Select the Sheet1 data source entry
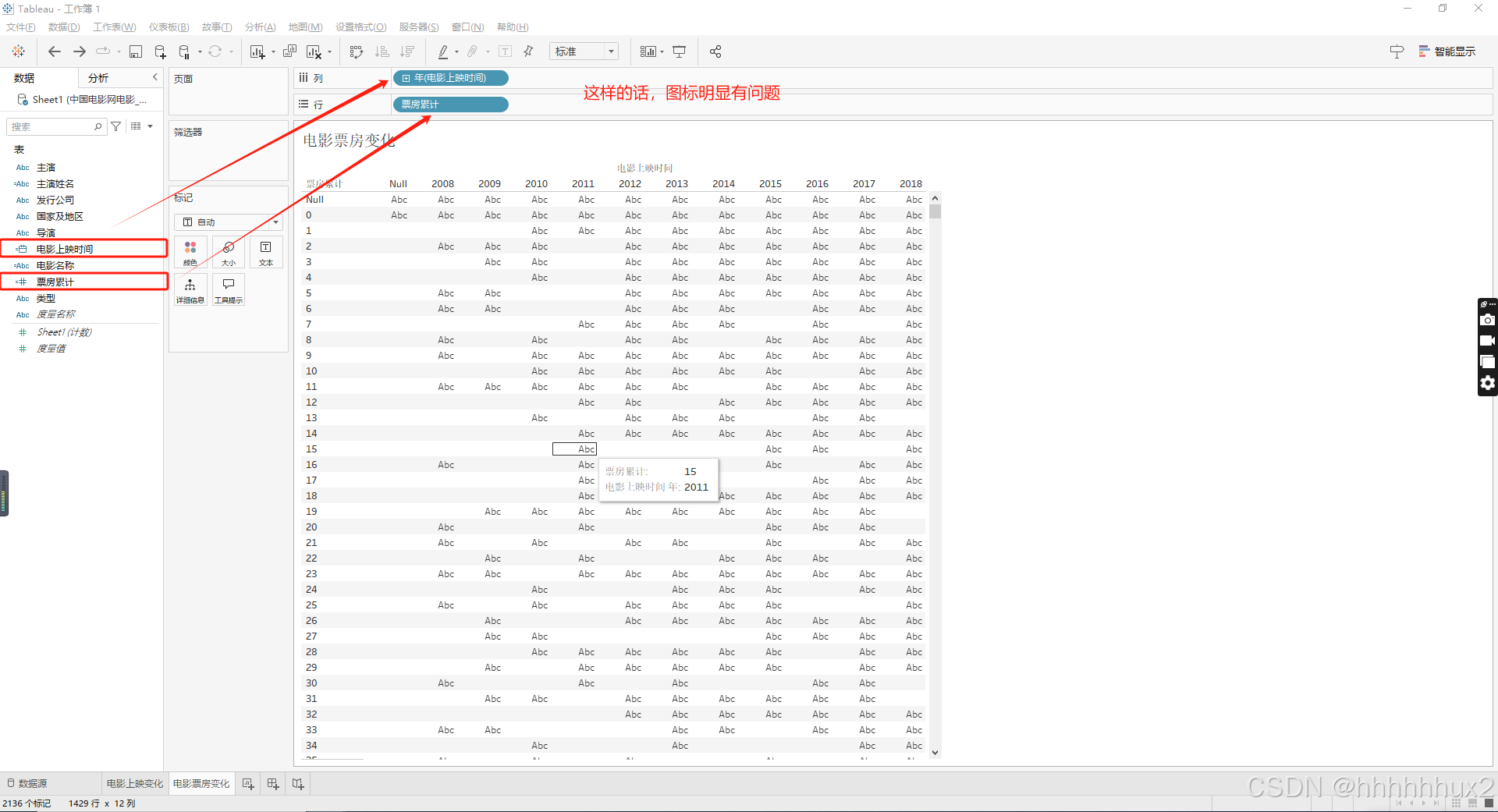Viewport: 1498px width, 812px height. point(83,100)
